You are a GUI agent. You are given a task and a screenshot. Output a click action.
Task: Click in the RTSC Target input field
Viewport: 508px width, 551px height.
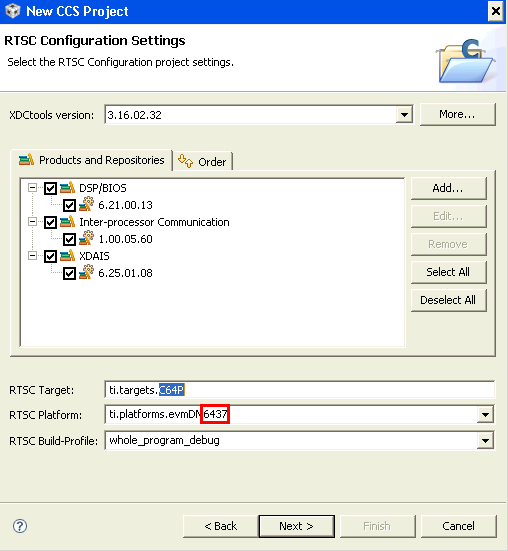pos(299,390)
